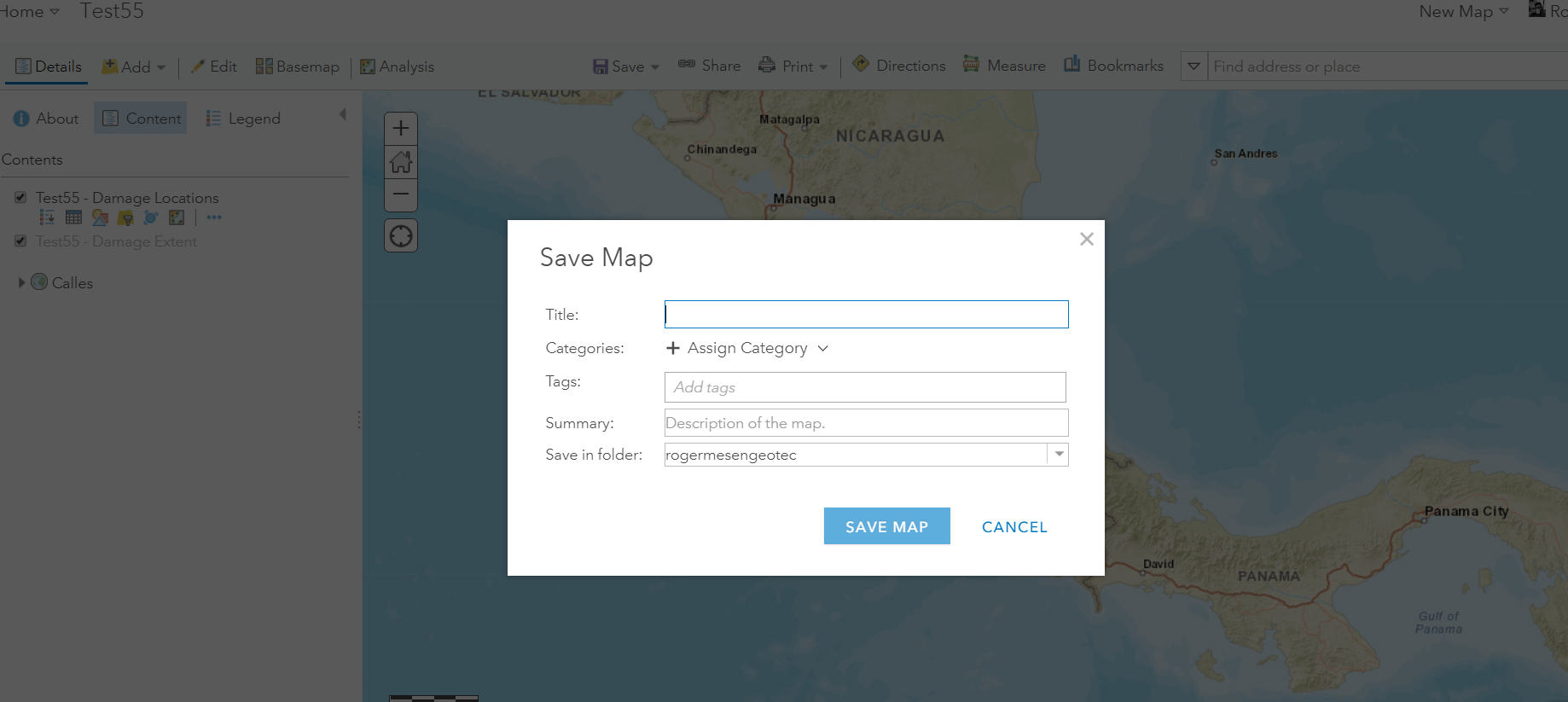Show legend for Damage Locations layer
This screenshot has height=702, width=1568.
tap(47, 218)
